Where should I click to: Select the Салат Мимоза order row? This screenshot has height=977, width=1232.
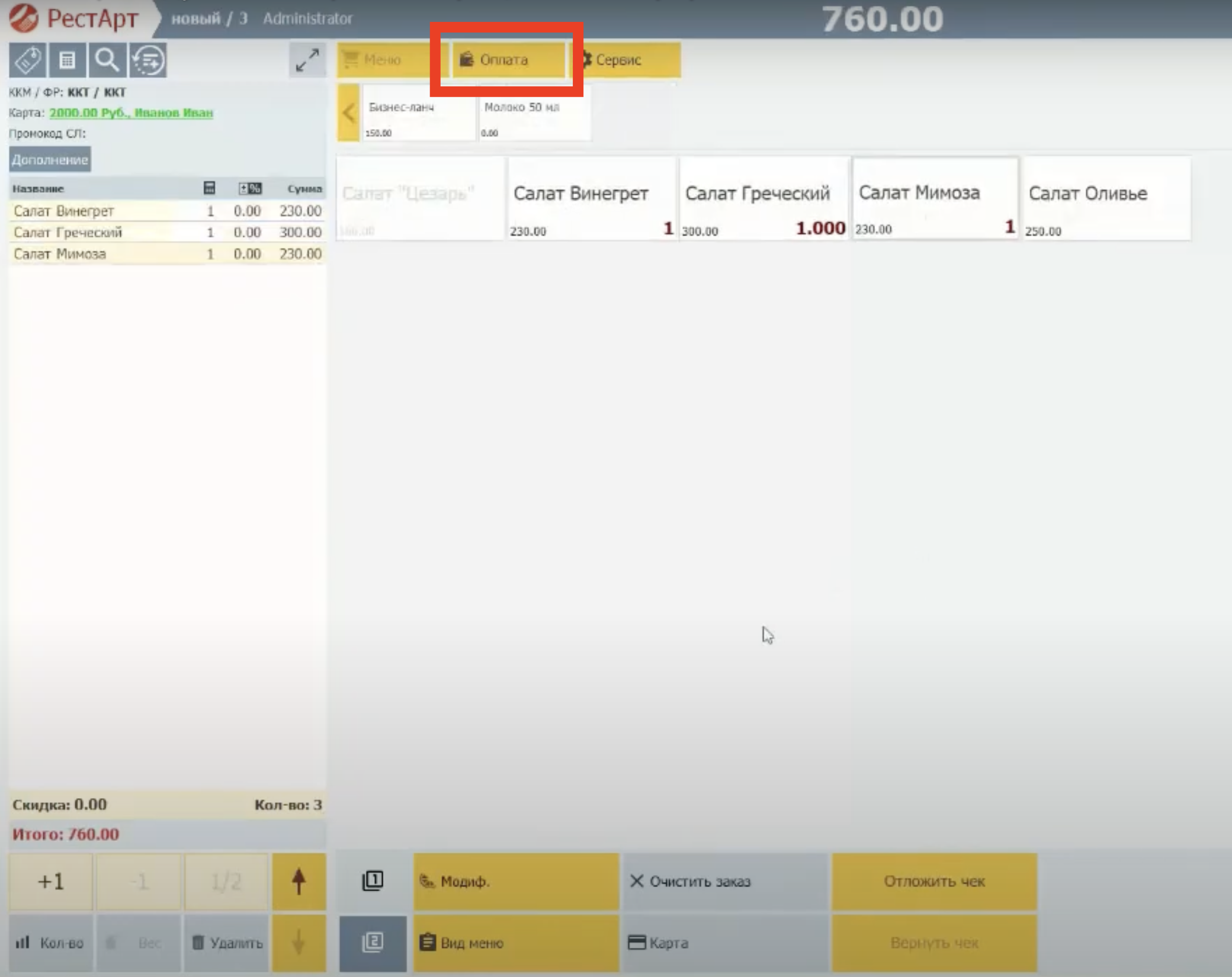click(x=167, y=254)
